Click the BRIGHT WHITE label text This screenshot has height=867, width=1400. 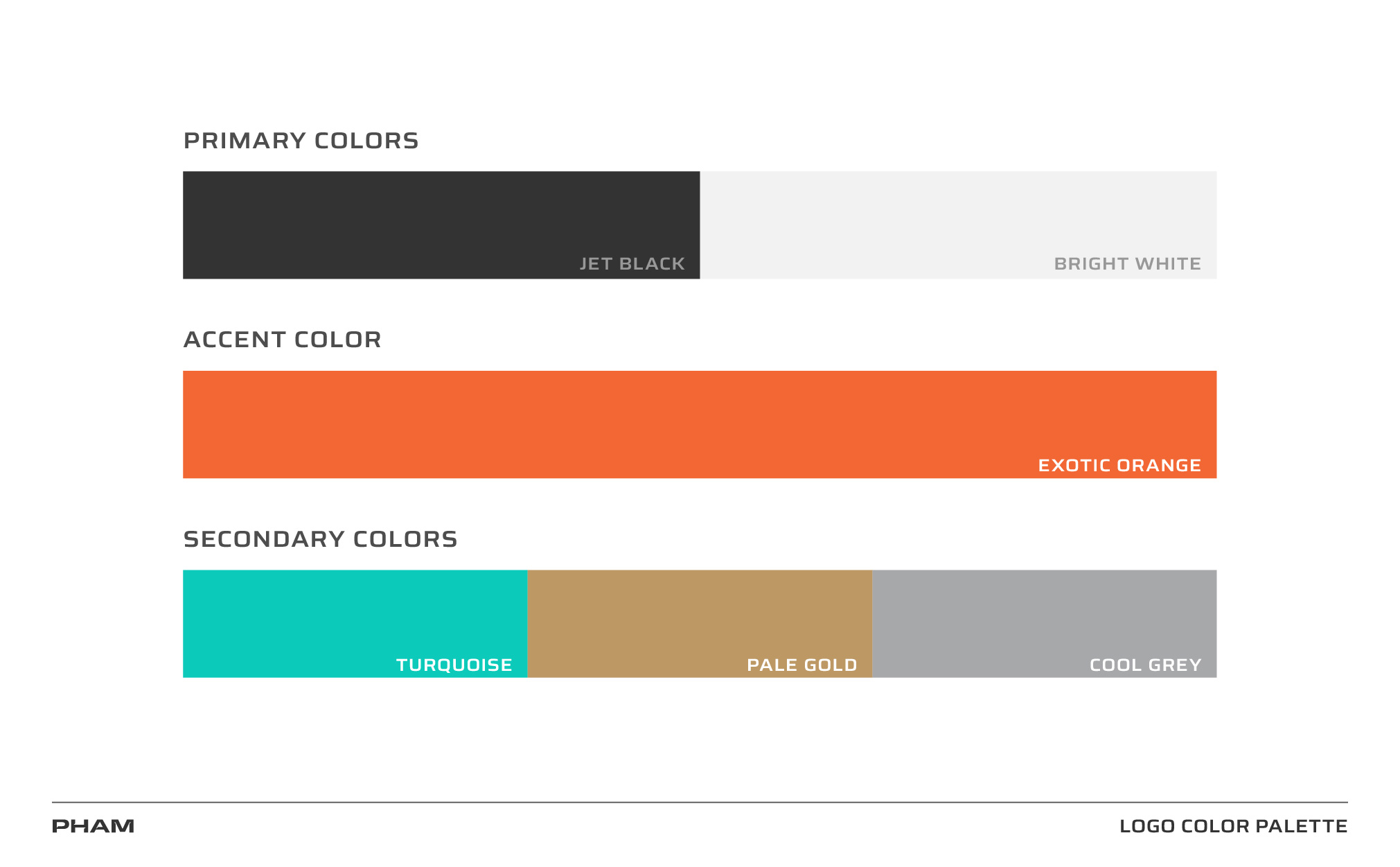[x=1128, y=264]
